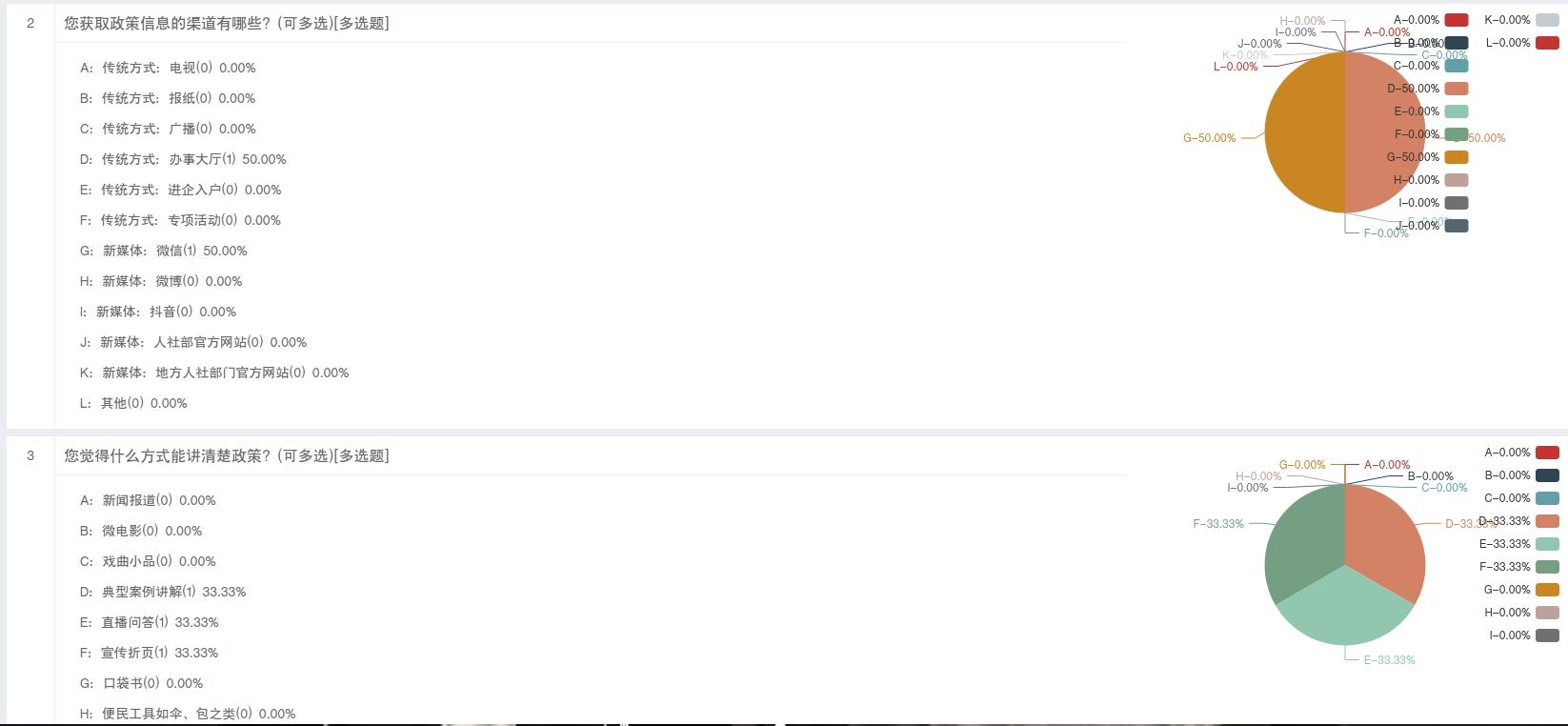Select option D '办事大厅' result row

point(183,159)
